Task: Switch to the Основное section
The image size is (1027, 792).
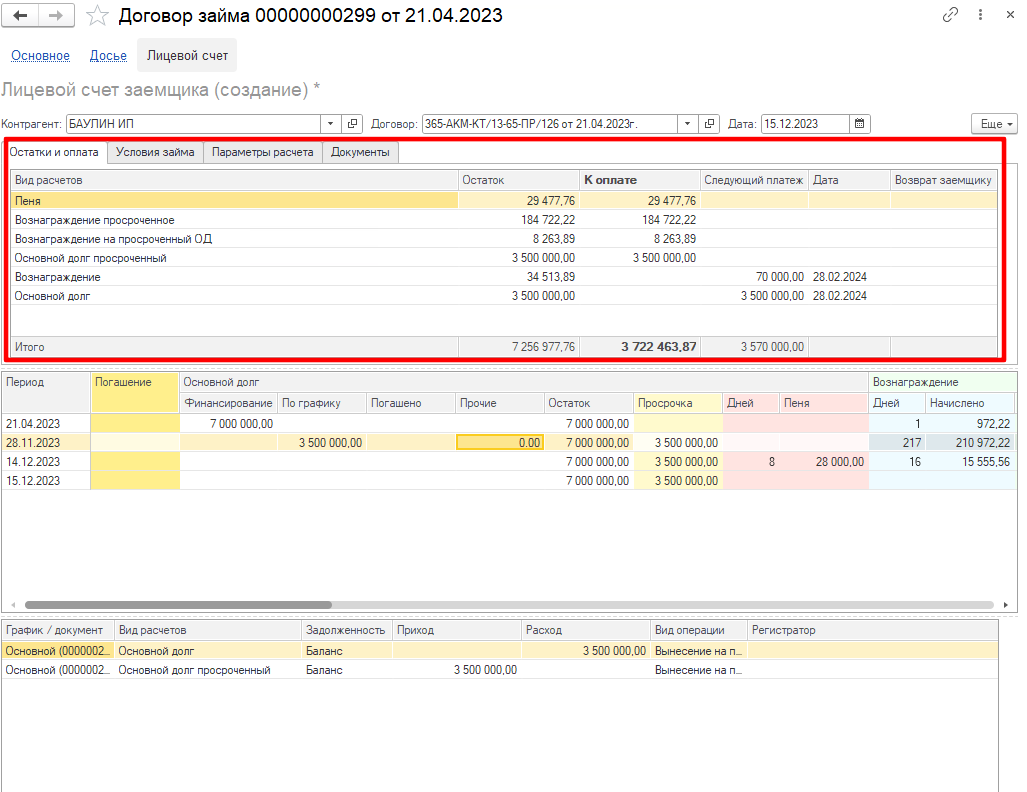Action: pos(41,56)
